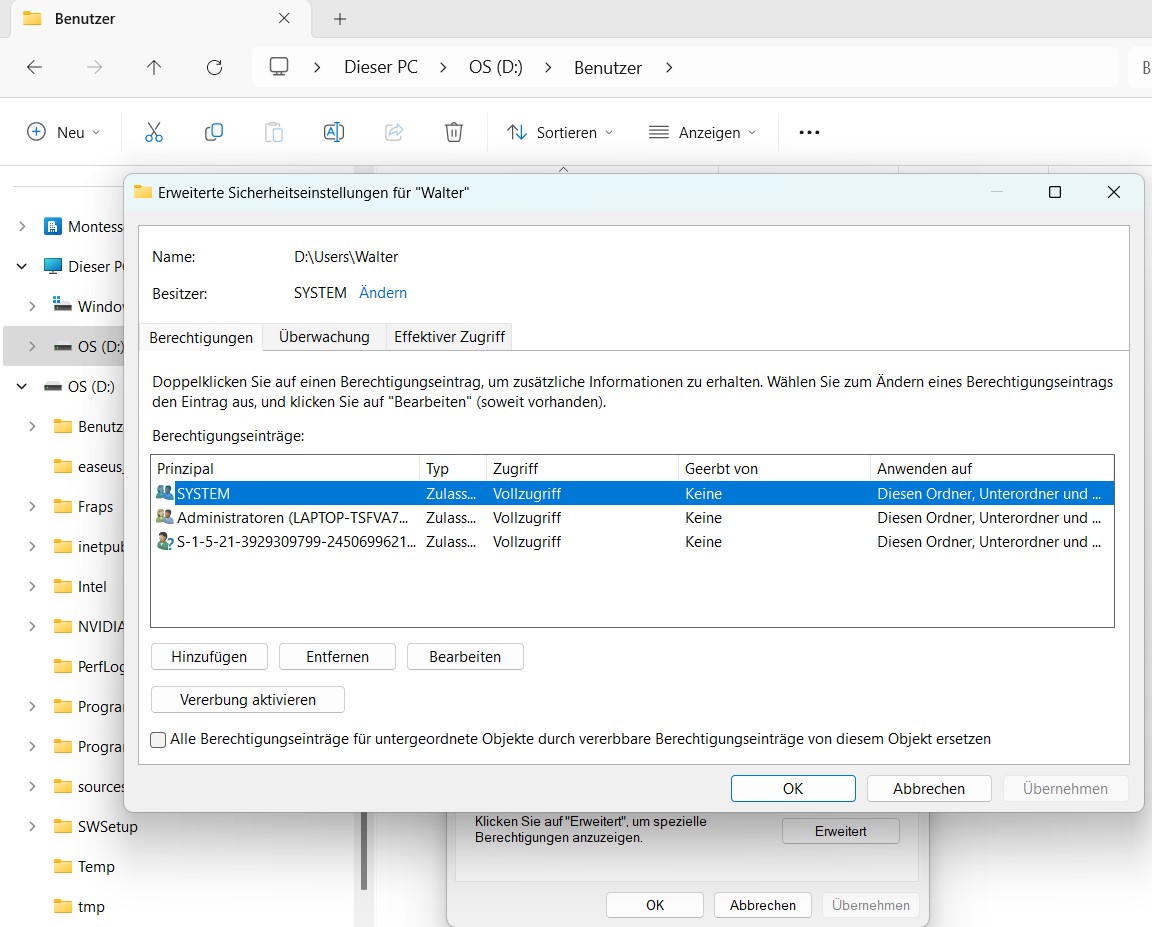Click the SYSTEM principal group icon
Screen dimensions: 1152x927
click(165, 493)
